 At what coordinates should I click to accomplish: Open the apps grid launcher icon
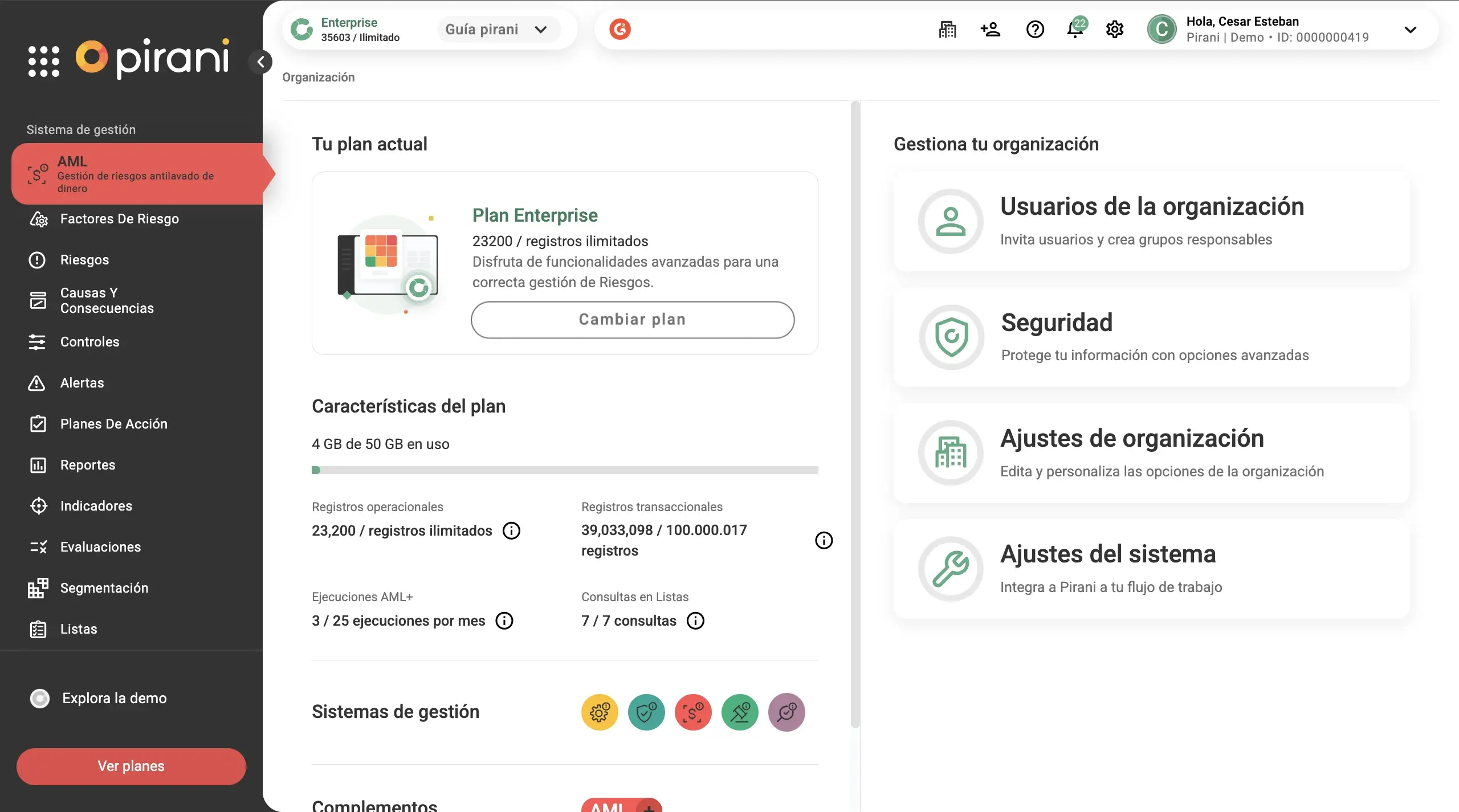(x=44, y=61)
